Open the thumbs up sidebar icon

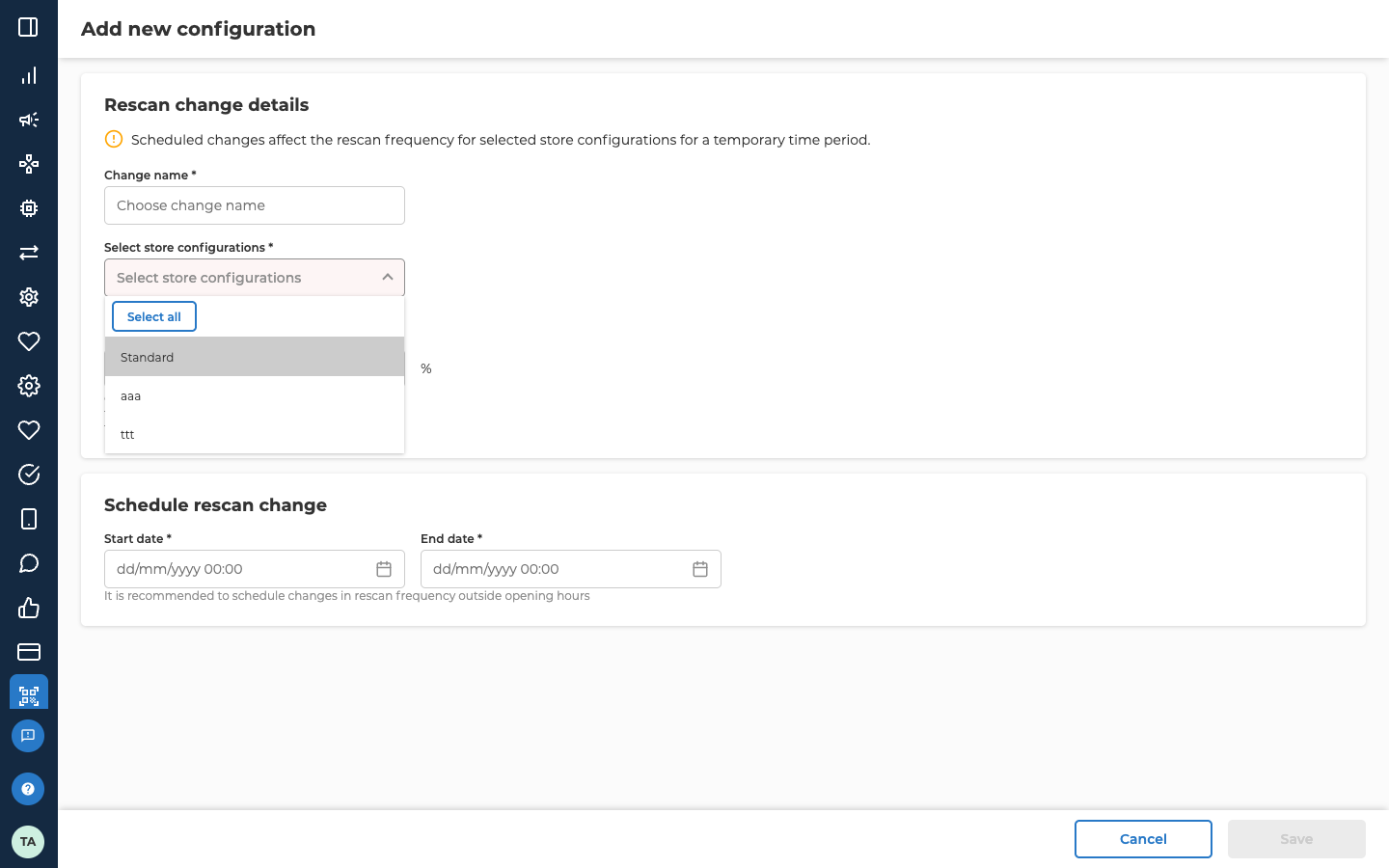pos(29,608)
